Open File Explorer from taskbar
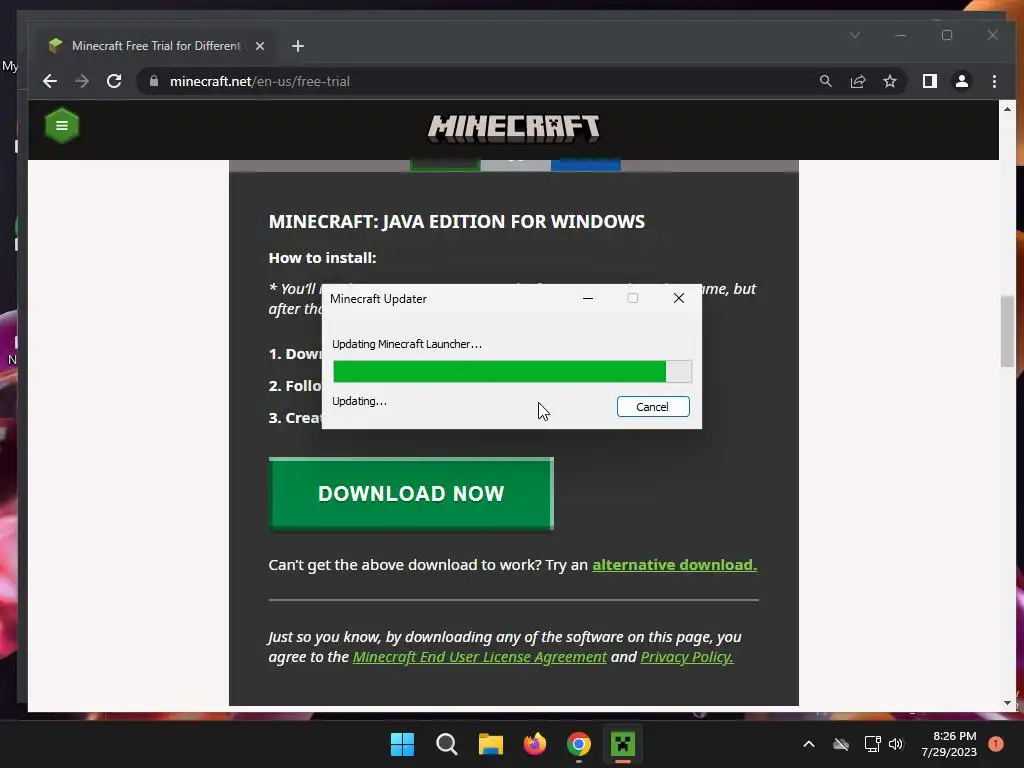The width and height of the screenshot is (1024, 768). point(490,744)
